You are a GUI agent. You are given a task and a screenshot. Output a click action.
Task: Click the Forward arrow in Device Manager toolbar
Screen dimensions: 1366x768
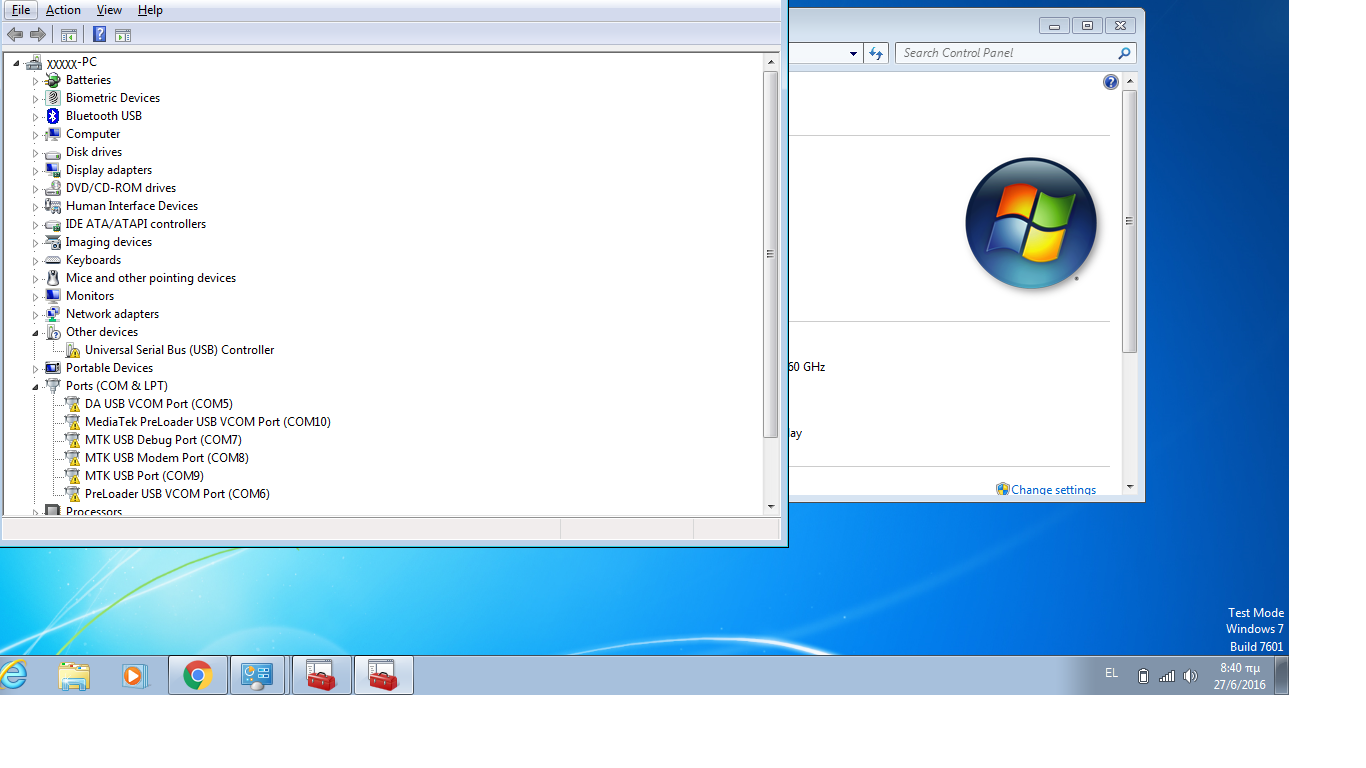38,35
